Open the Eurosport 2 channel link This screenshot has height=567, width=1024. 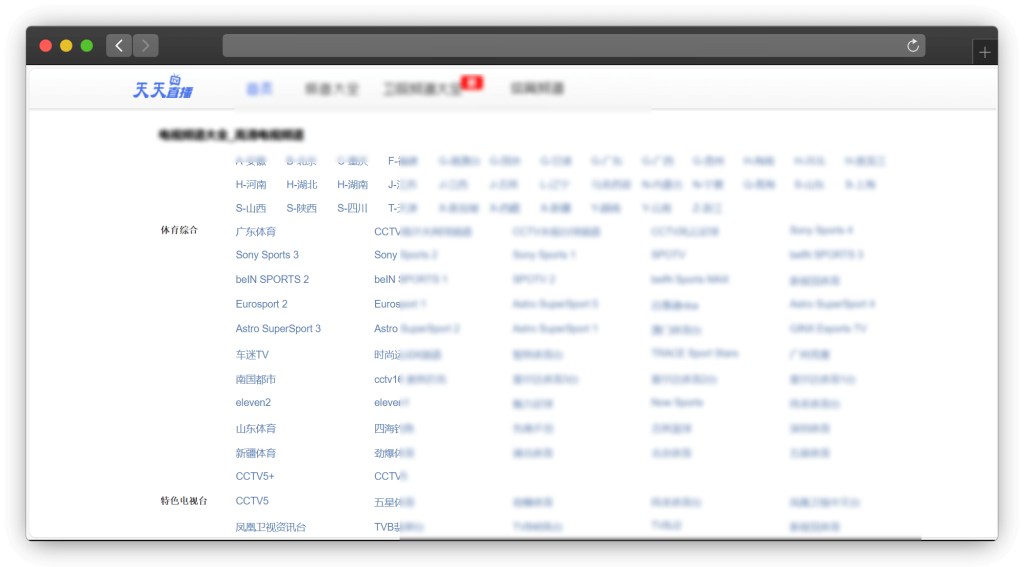coord(261,304)
